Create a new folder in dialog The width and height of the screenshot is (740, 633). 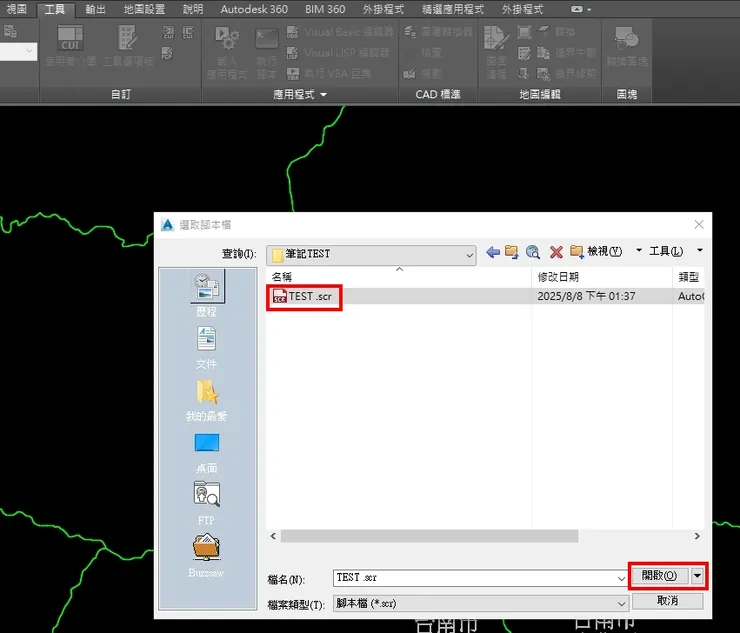(577, 251)
